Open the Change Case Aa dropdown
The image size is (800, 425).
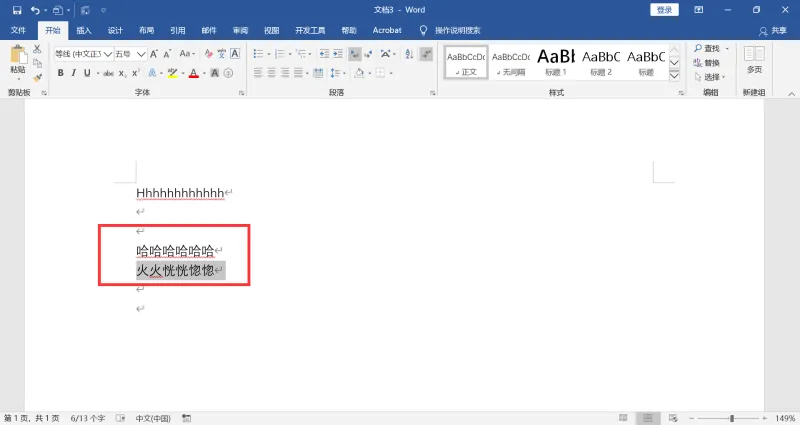click(187, 54)
